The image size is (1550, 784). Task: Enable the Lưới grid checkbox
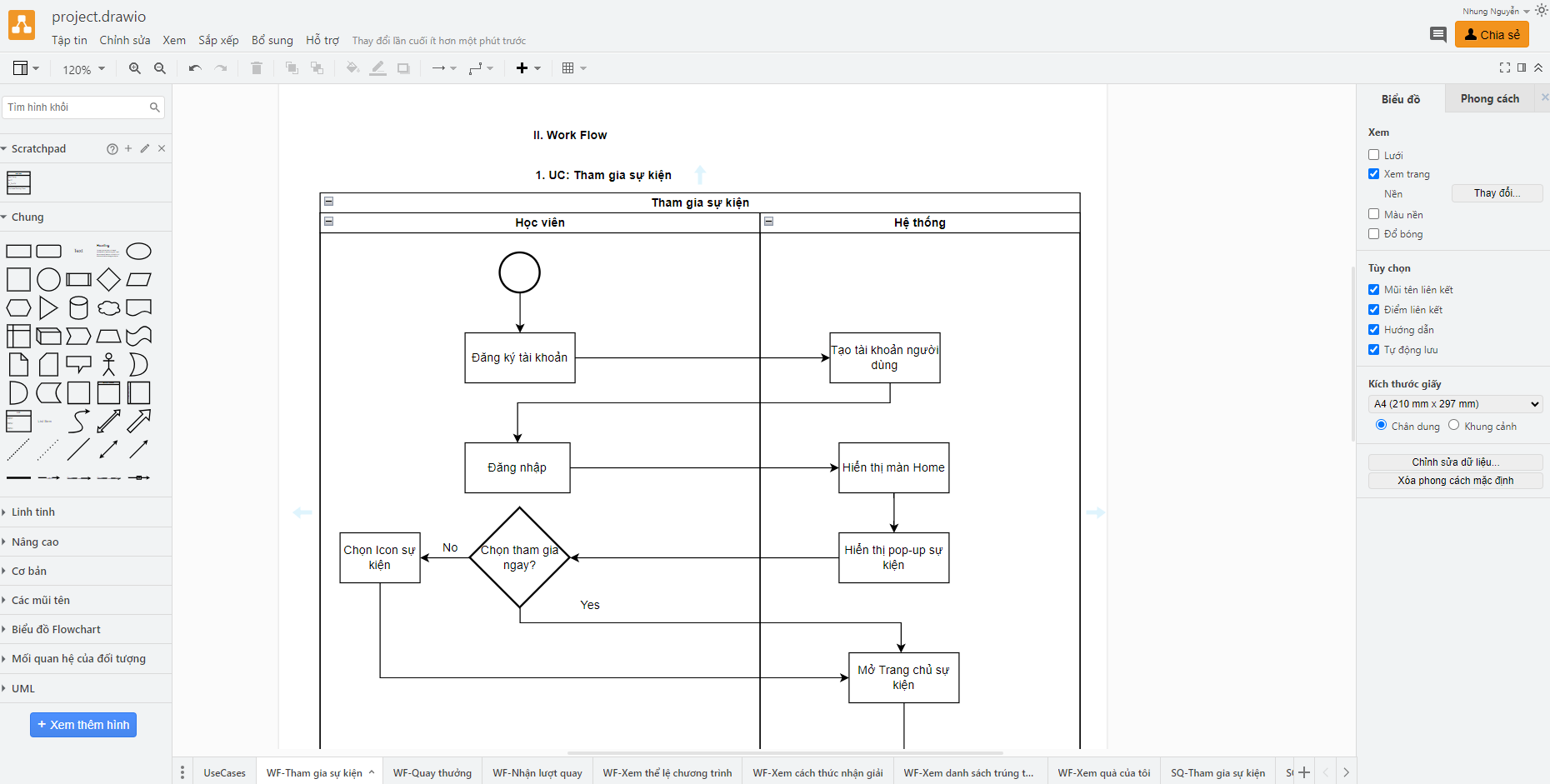[1373, 155]
